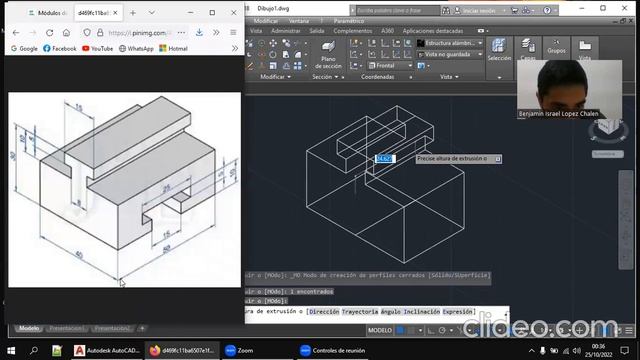Toggle the grid display in AutoCAD status bar
640x360 pixels.
401,330
